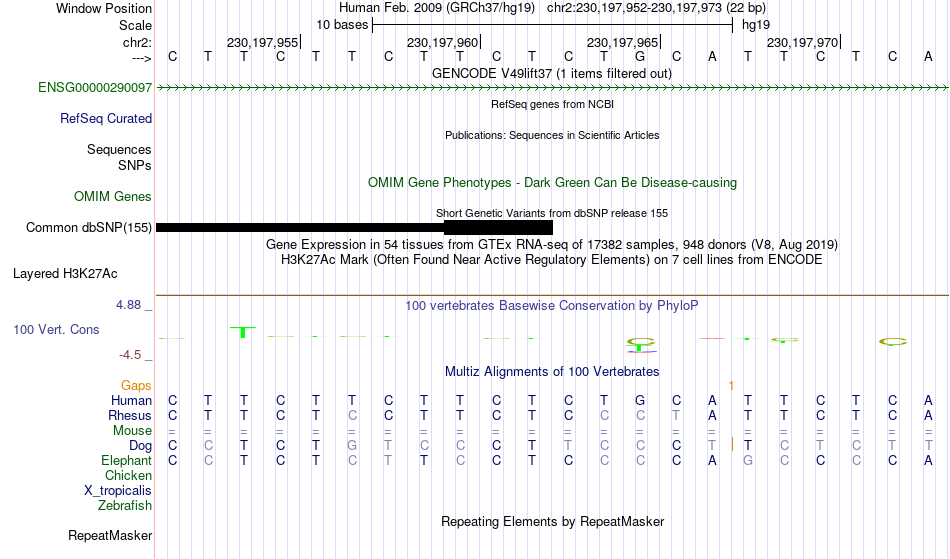Click the SNPs track label
950x559 pixels.
click(135, 165)
